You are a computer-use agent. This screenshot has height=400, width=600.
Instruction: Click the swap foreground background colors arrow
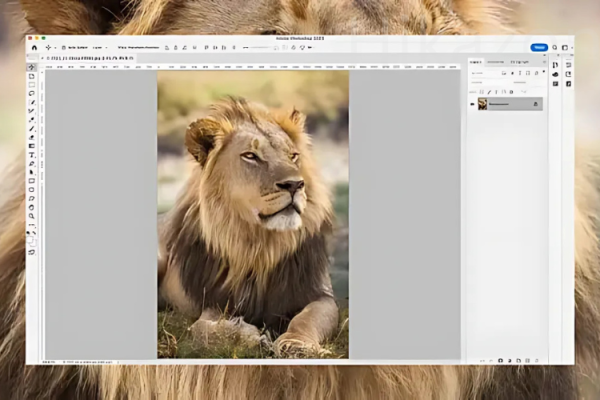click(34, 233)
